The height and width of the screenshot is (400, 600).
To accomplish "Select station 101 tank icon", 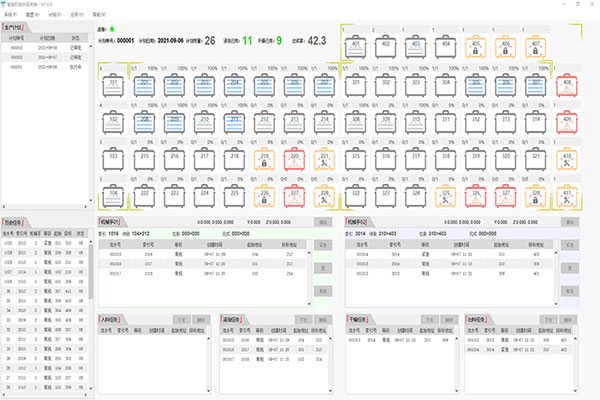I will (x=113, y=85).
